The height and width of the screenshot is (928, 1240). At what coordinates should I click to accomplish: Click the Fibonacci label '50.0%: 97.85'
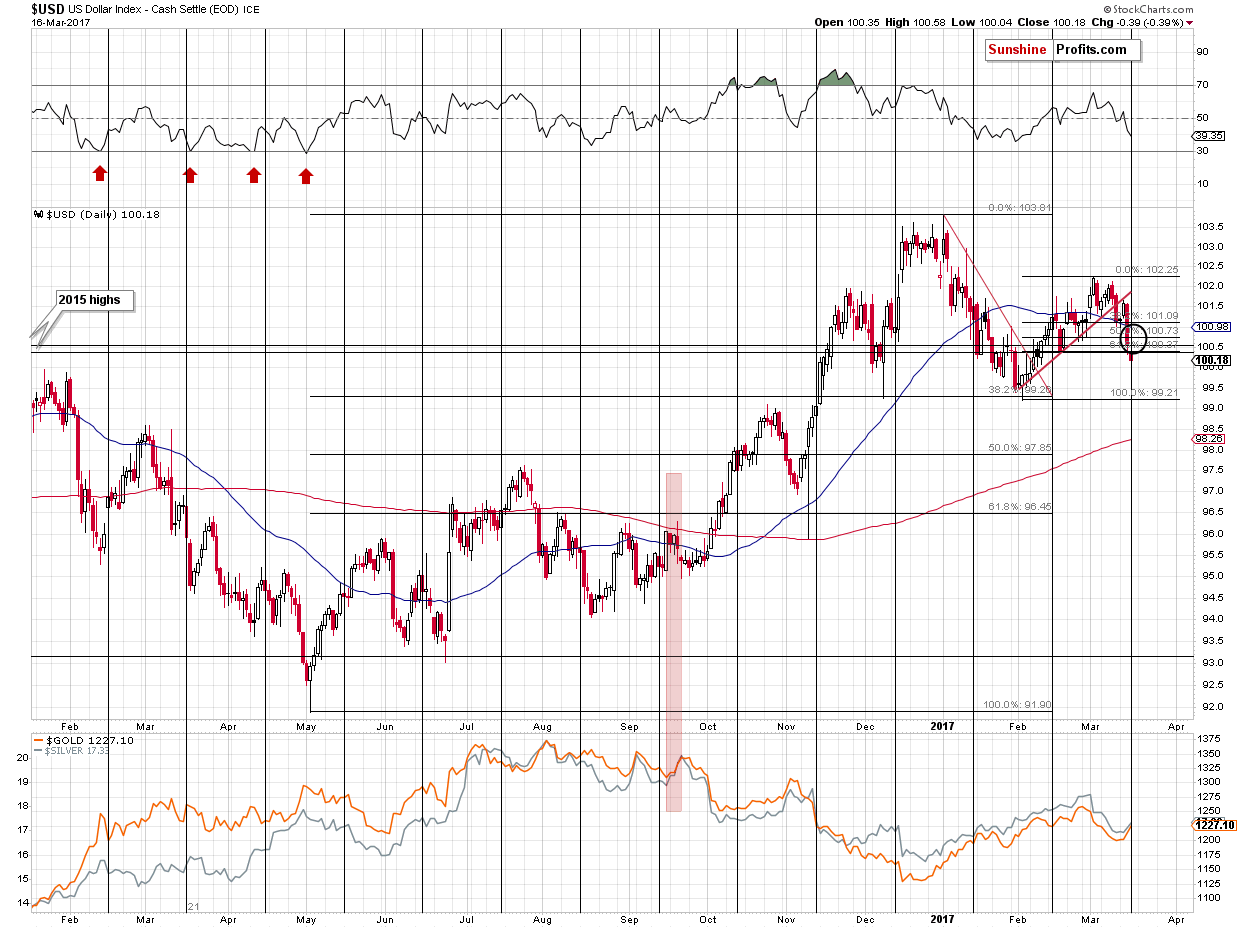(x=1019, y=448)
